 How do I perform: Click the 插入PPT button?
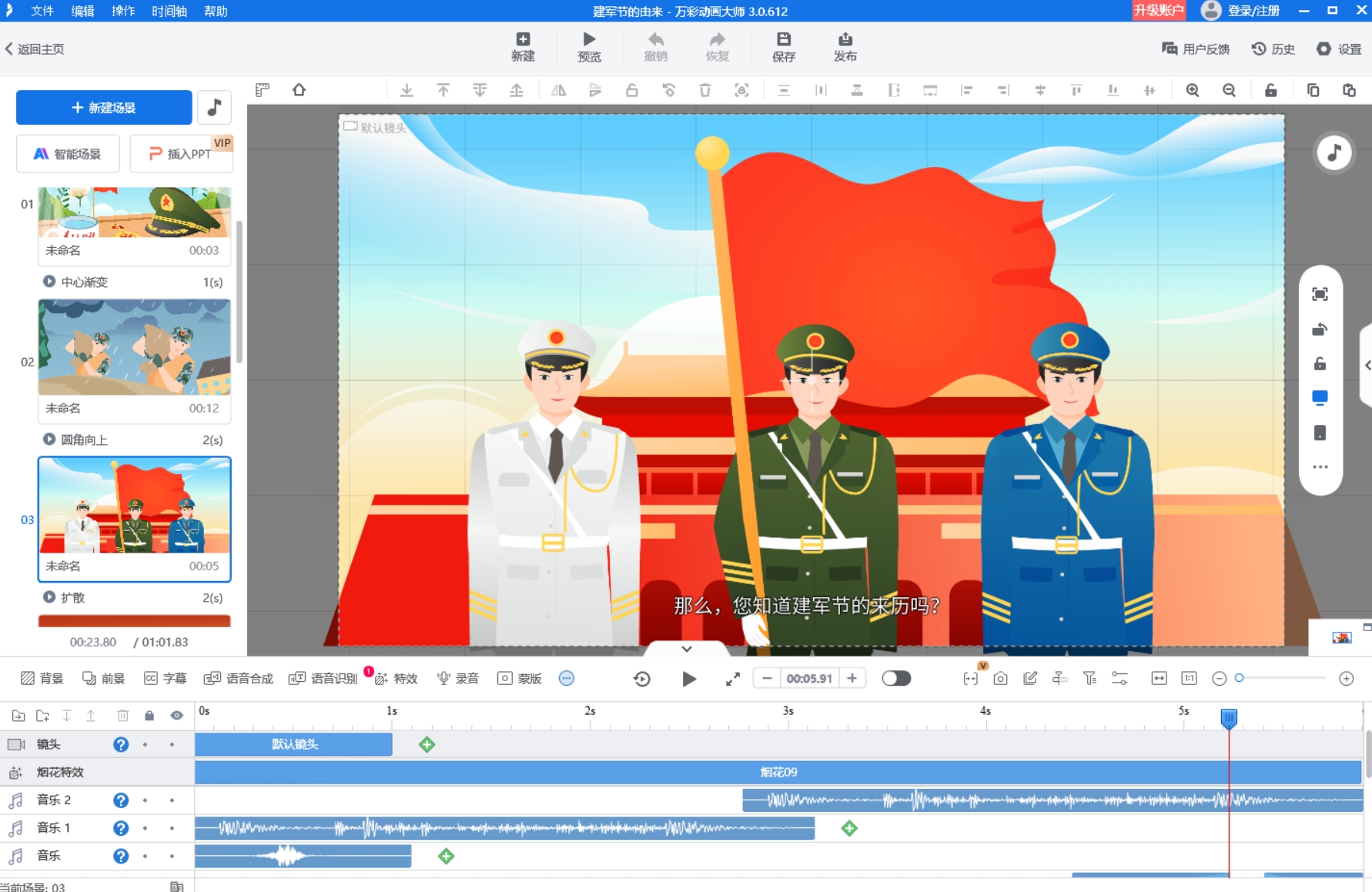[181, 154]
